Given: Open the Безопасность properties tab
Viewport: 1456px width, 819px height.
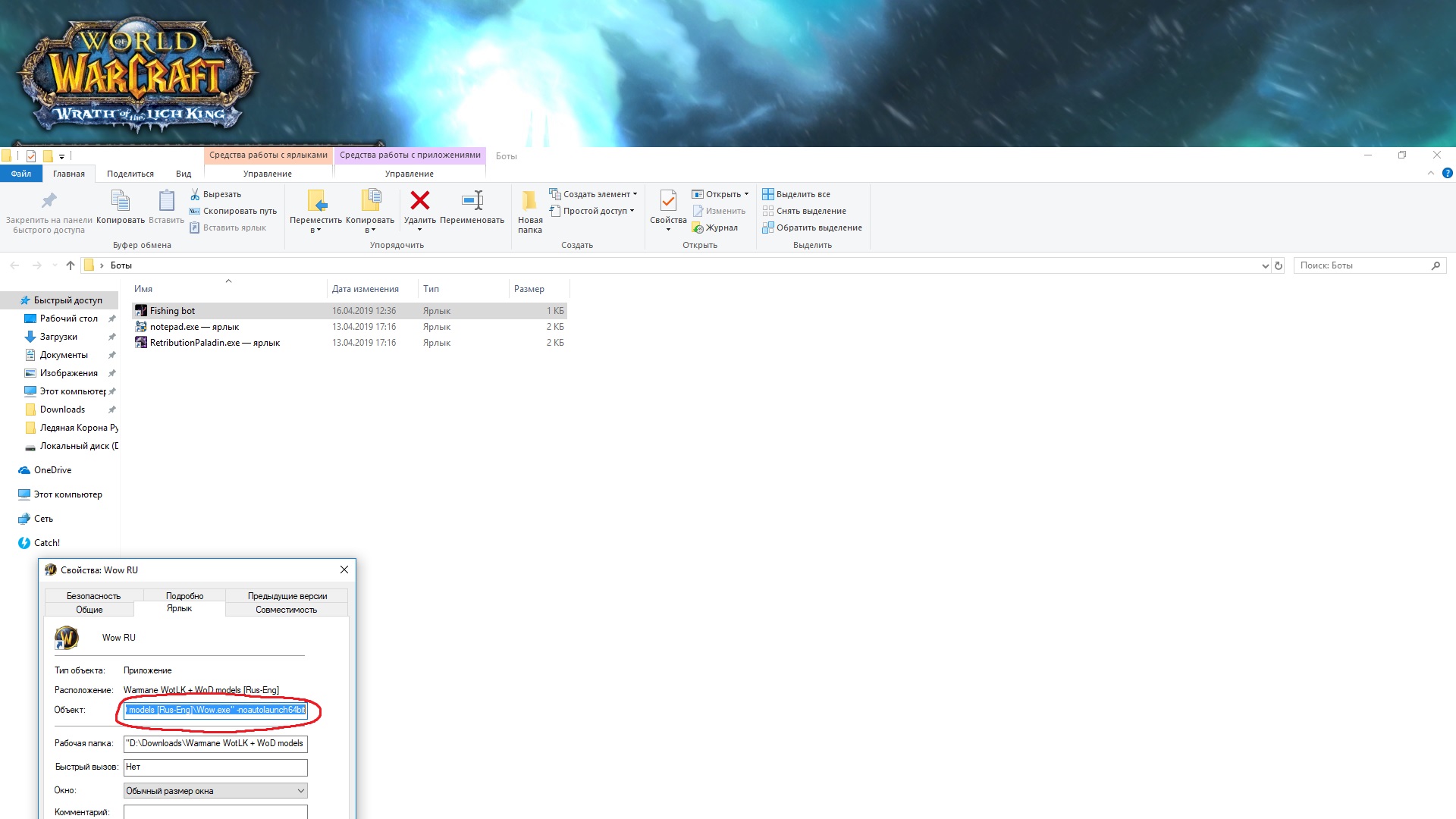Looking at the screenshot, I should [x=93, y=596].
